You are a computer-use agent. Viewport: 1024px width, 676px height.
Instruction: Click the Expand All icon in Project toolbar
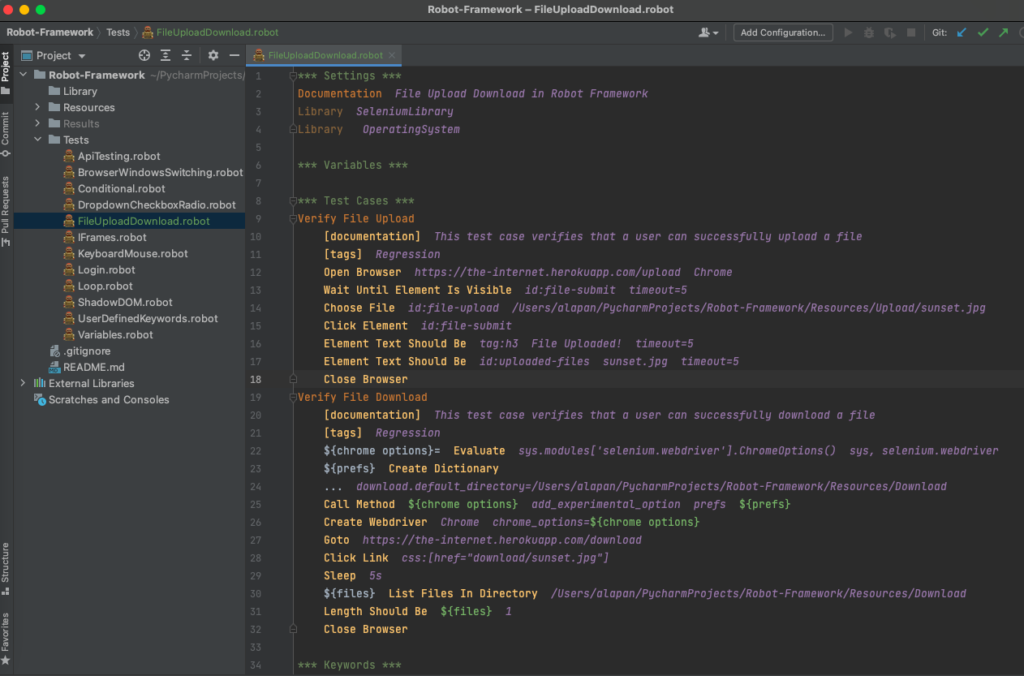click(x=166, y=55)
